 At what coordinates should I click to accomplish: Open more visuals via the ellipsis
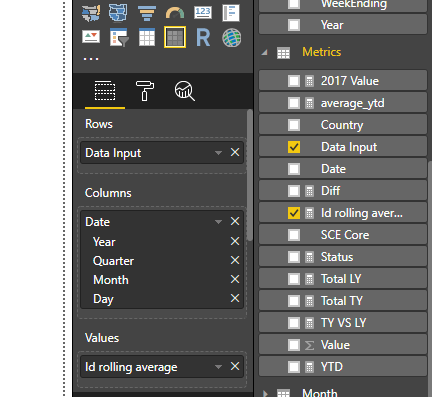click(91, 59)
